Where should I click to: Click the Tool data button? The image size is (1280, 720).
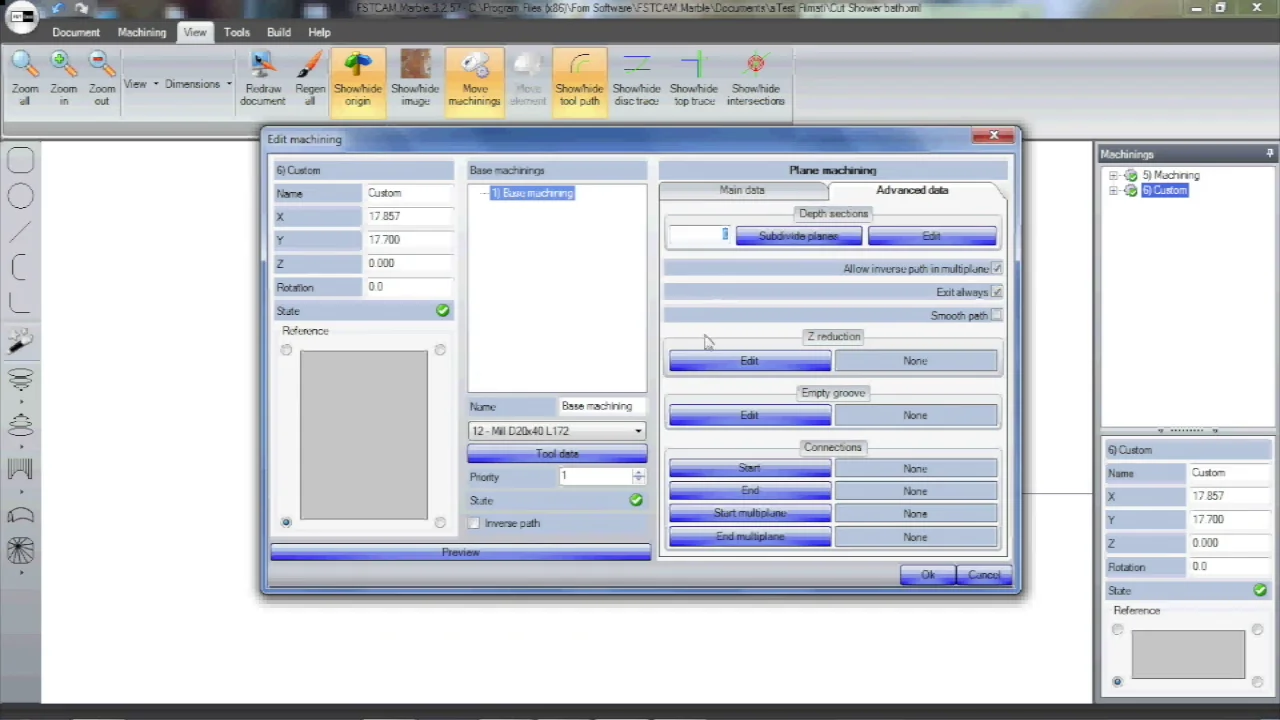point(557,454)
